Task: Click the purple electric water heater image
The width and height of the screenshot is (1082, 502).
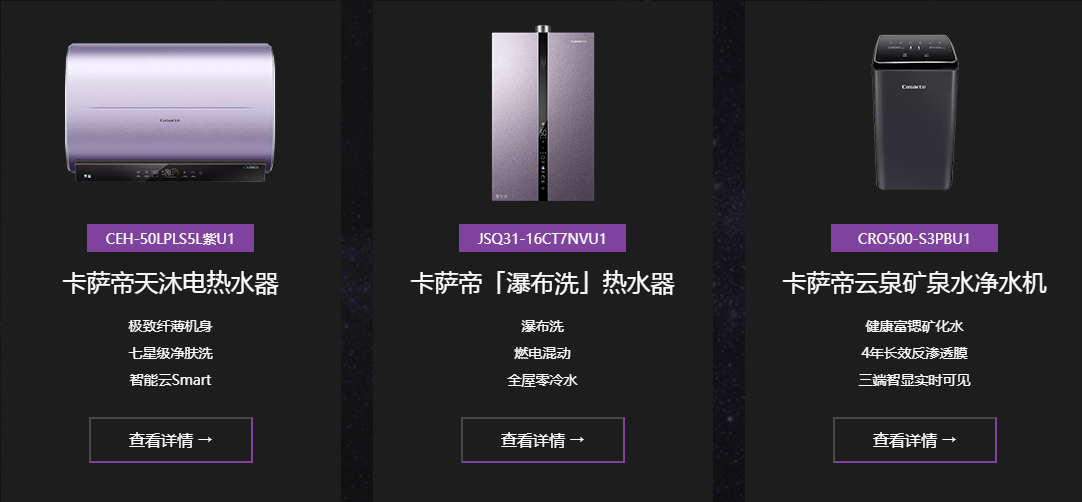Action: [x=170, y=113]
